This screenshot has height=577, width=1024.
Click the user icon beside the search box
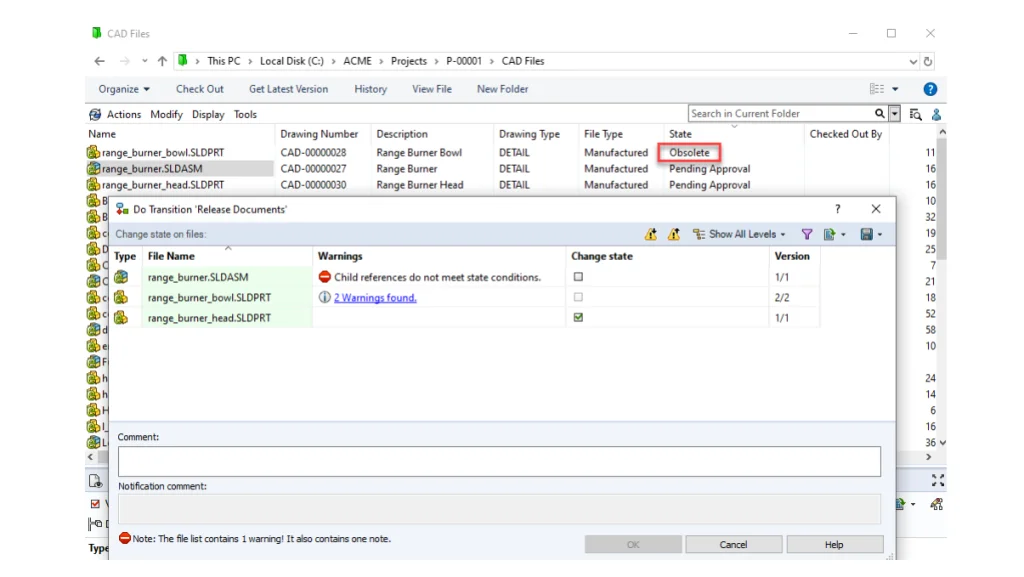(937, 114)
